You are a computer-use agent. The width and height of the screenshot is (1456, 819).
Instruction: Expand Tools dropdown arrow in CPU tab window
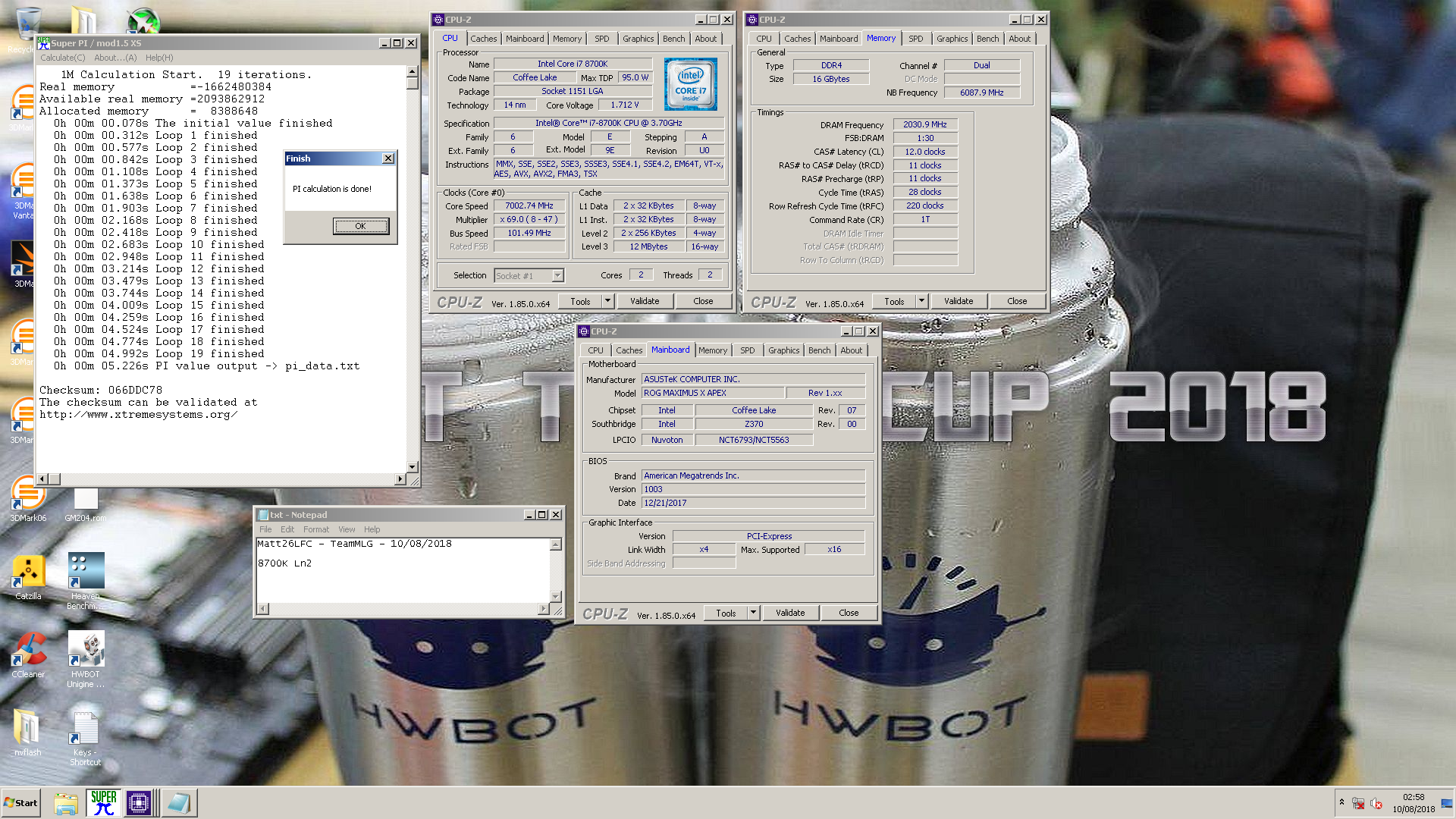607,301
